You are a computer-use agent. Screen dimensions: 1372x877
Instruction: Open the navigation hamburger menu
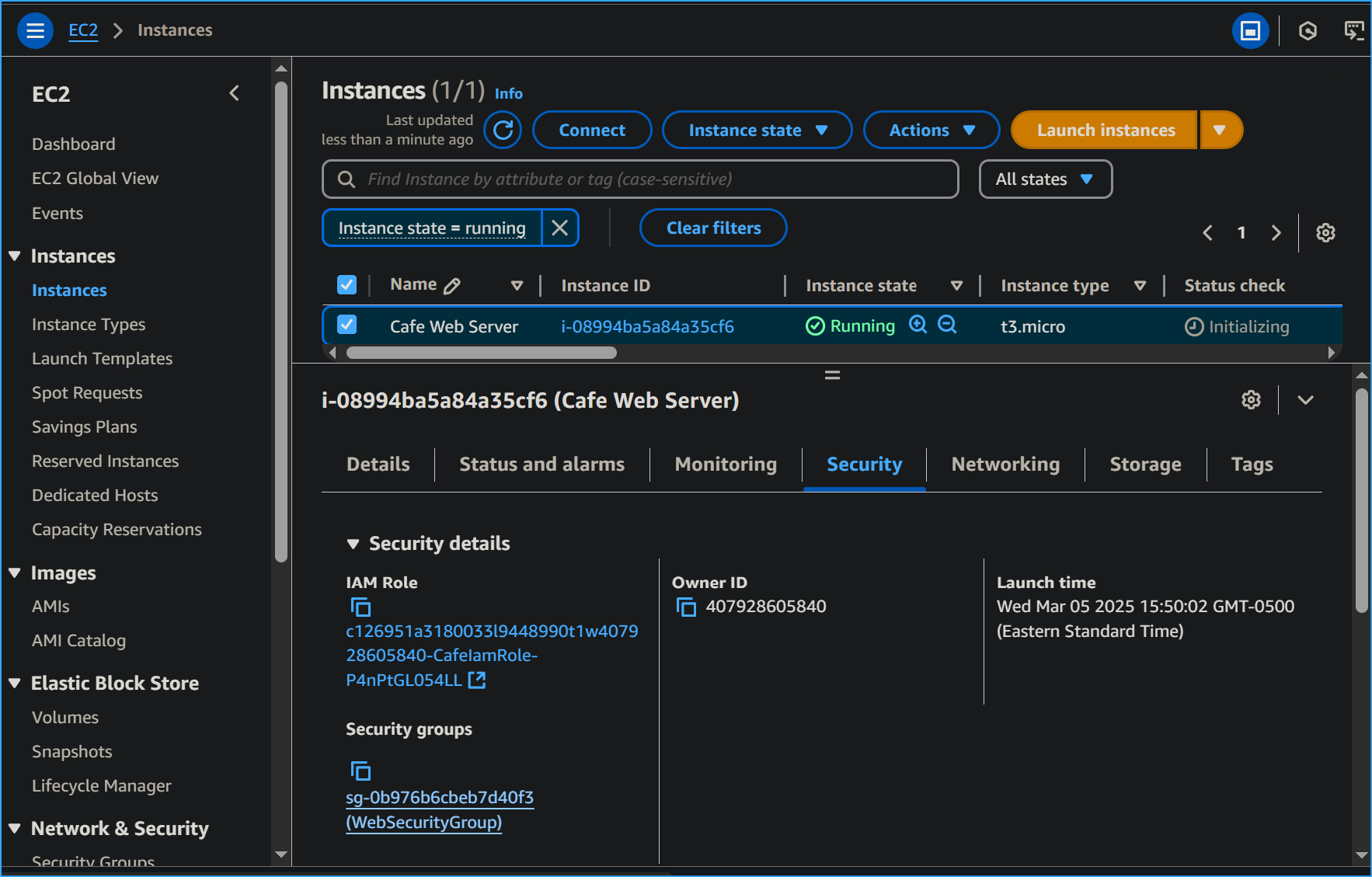(35, 30)
